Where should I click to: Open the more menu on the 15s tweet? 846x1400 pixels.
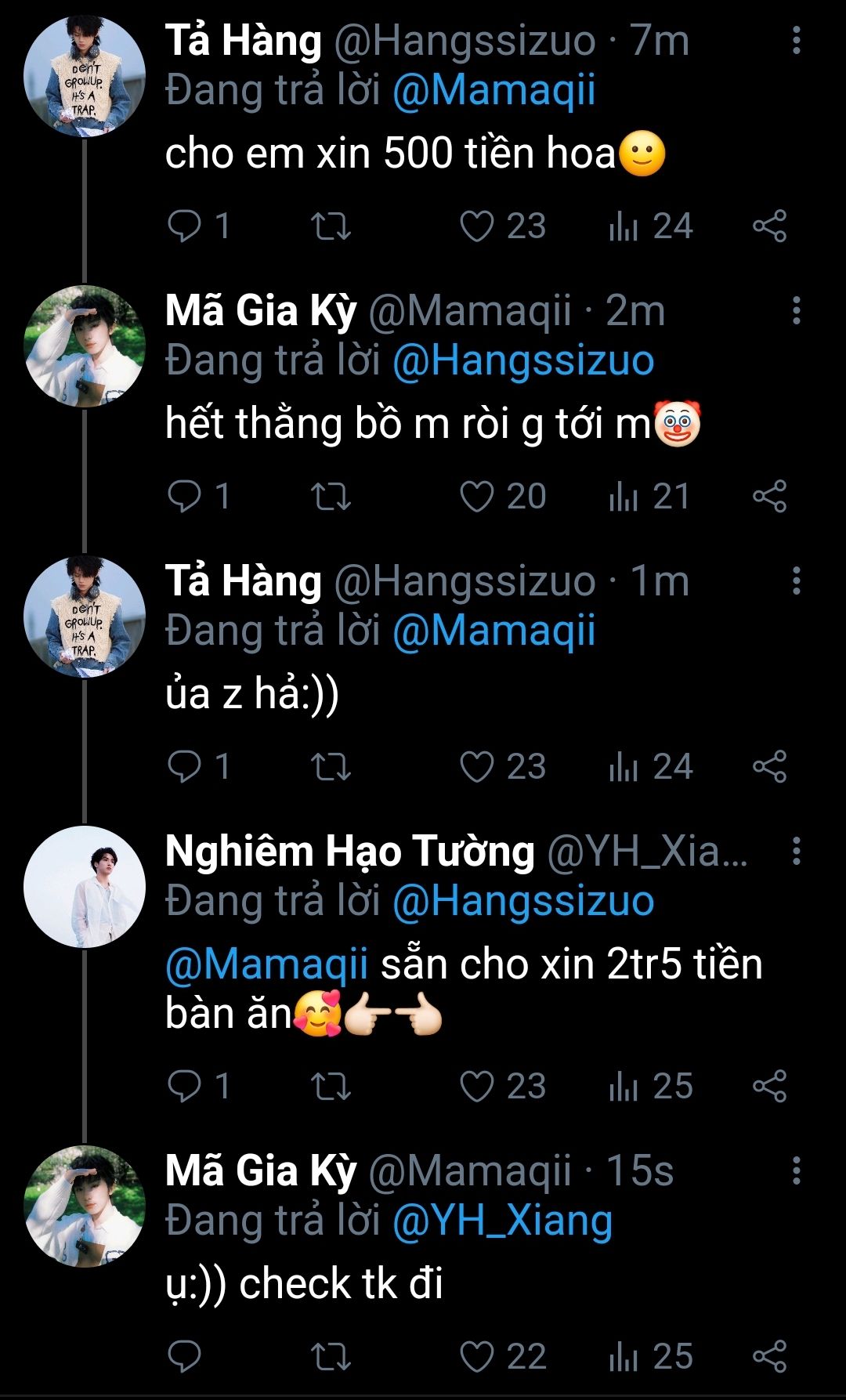796,1170
